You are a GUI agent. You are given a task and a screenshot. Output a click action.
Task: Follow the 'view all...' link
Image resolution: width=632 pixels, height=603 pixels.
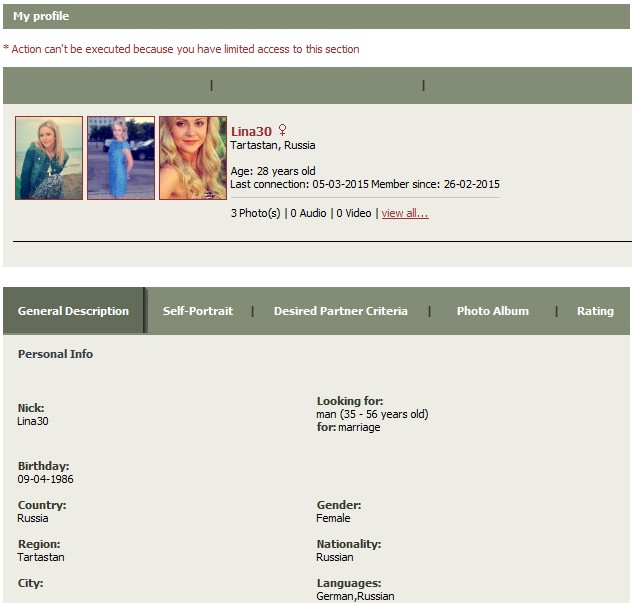[x=405, y=213]
